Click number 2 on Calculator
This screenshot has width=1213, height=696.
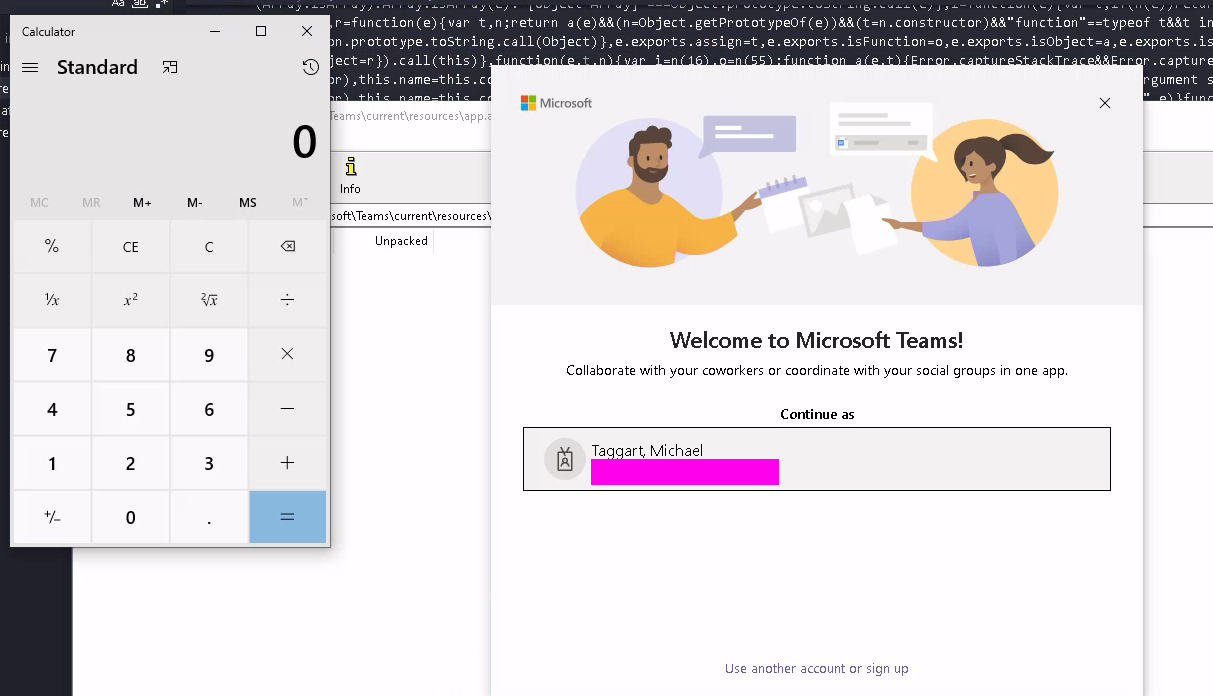[131, 463]
